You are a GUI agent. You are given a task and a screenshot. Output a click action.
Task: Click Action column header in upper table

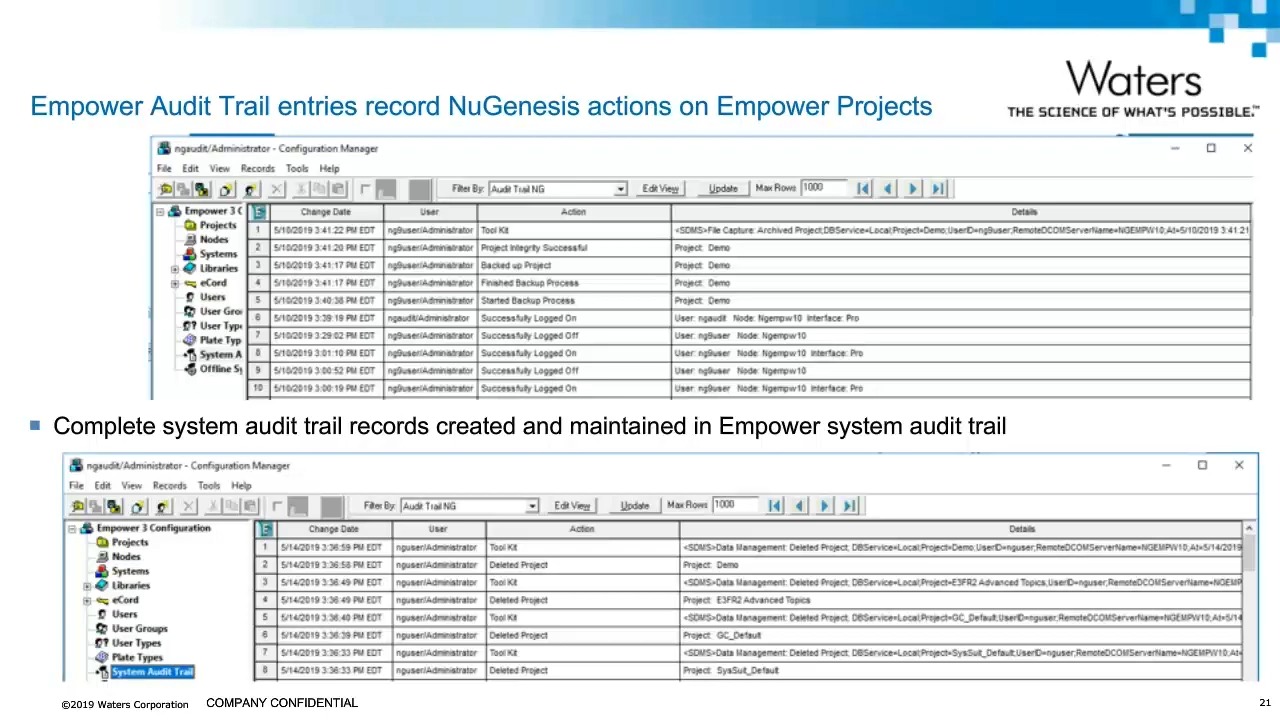tap(573, 212)
